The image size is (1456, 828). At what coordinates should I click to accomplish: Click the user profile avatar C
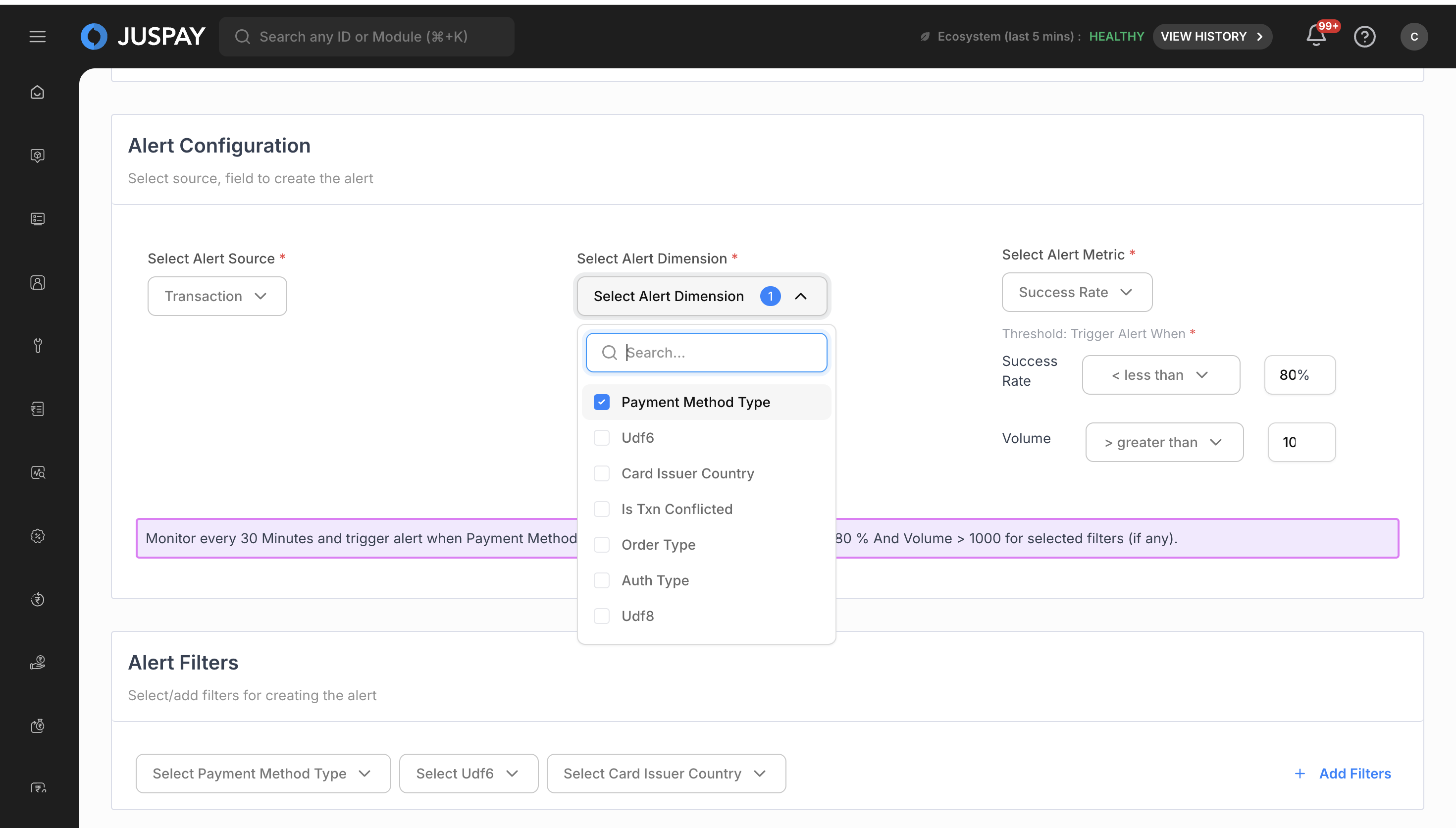pos(1414,36)
